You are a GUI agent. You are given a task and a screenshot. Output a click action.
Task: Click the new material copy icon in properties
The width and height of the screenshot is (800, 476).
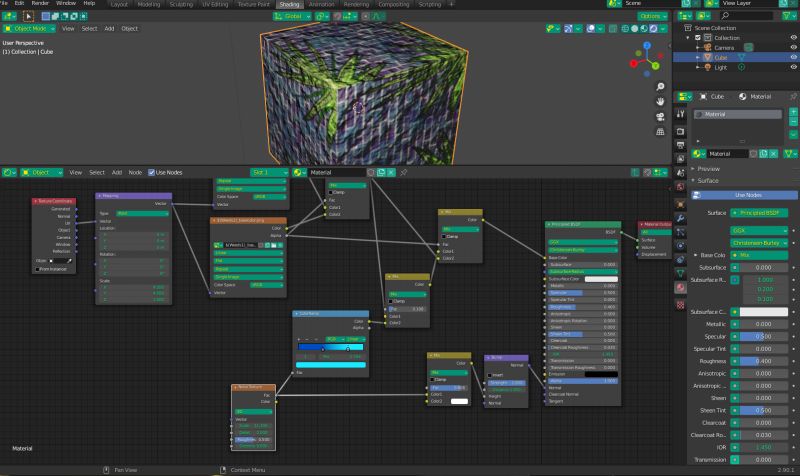(x=764, y=154)
